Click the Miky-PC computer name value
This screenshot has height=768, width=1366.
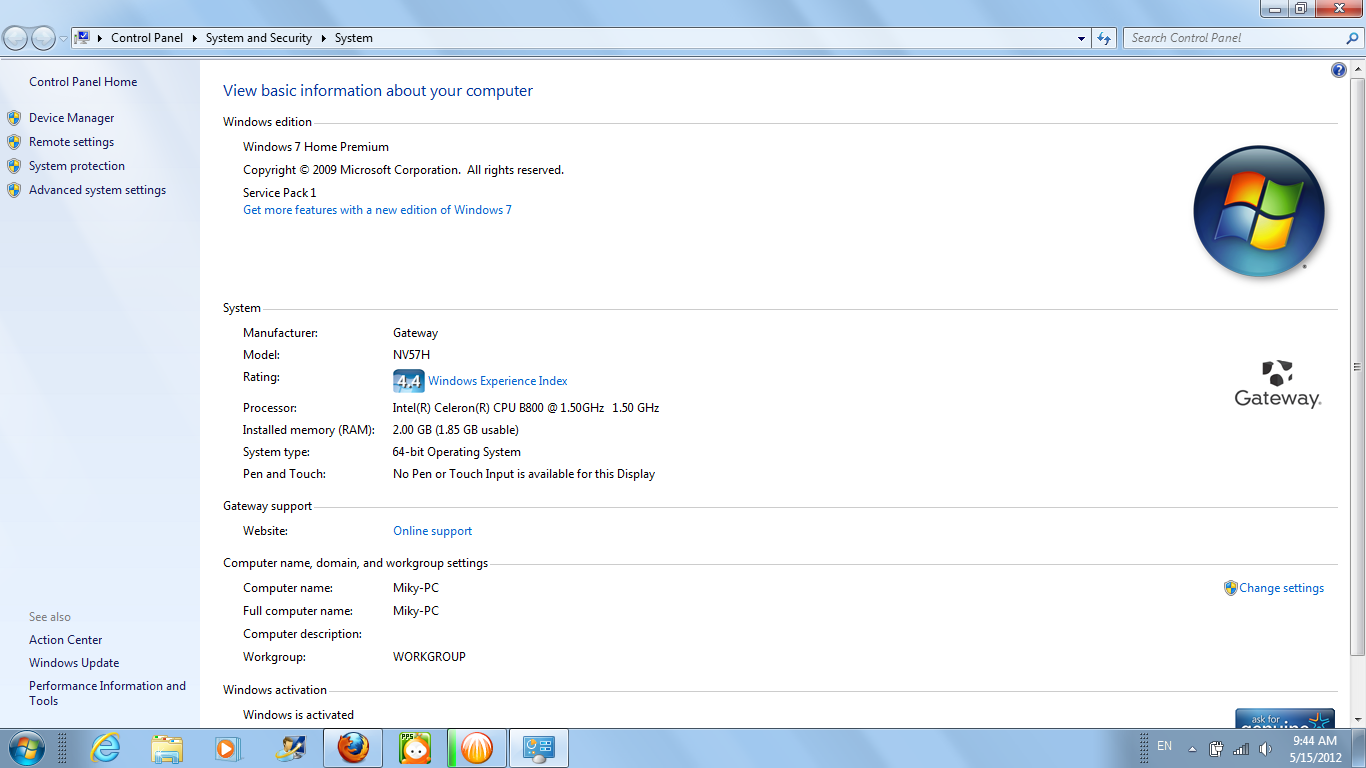(x=416, y=588)
